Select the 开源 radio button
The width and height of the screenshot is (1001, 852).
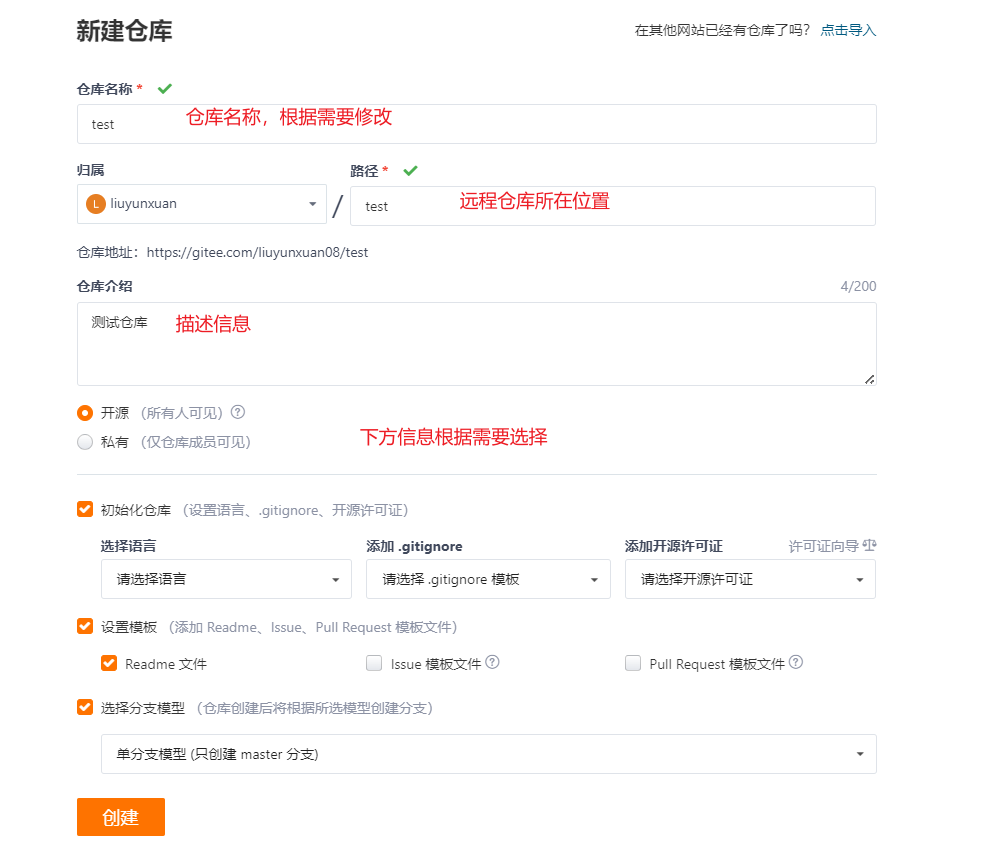pos(85,413)
